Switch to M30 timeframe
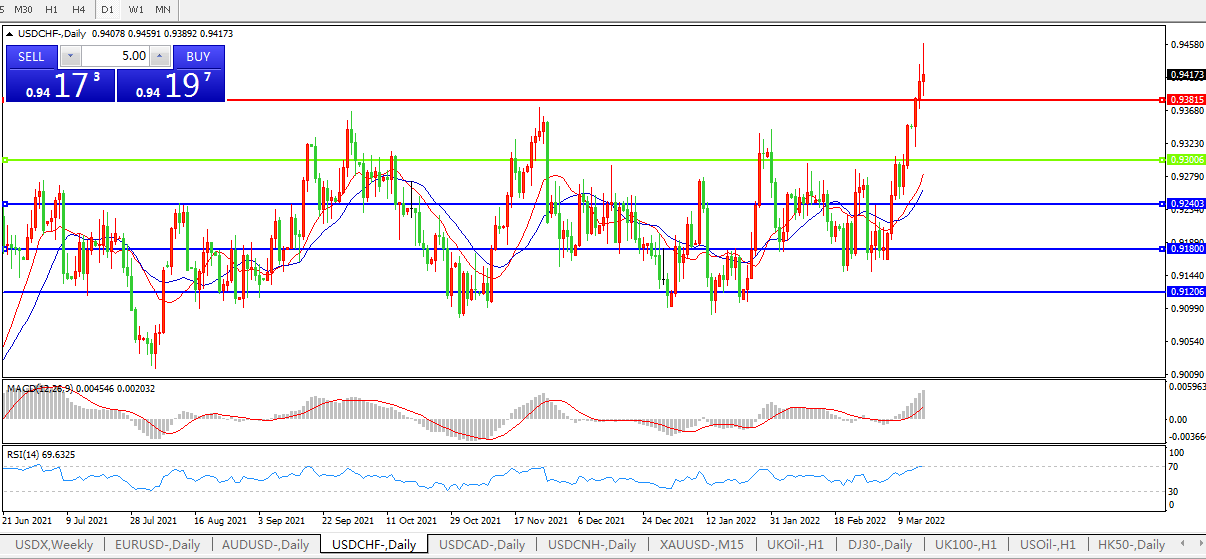 [x=23, y=9]
